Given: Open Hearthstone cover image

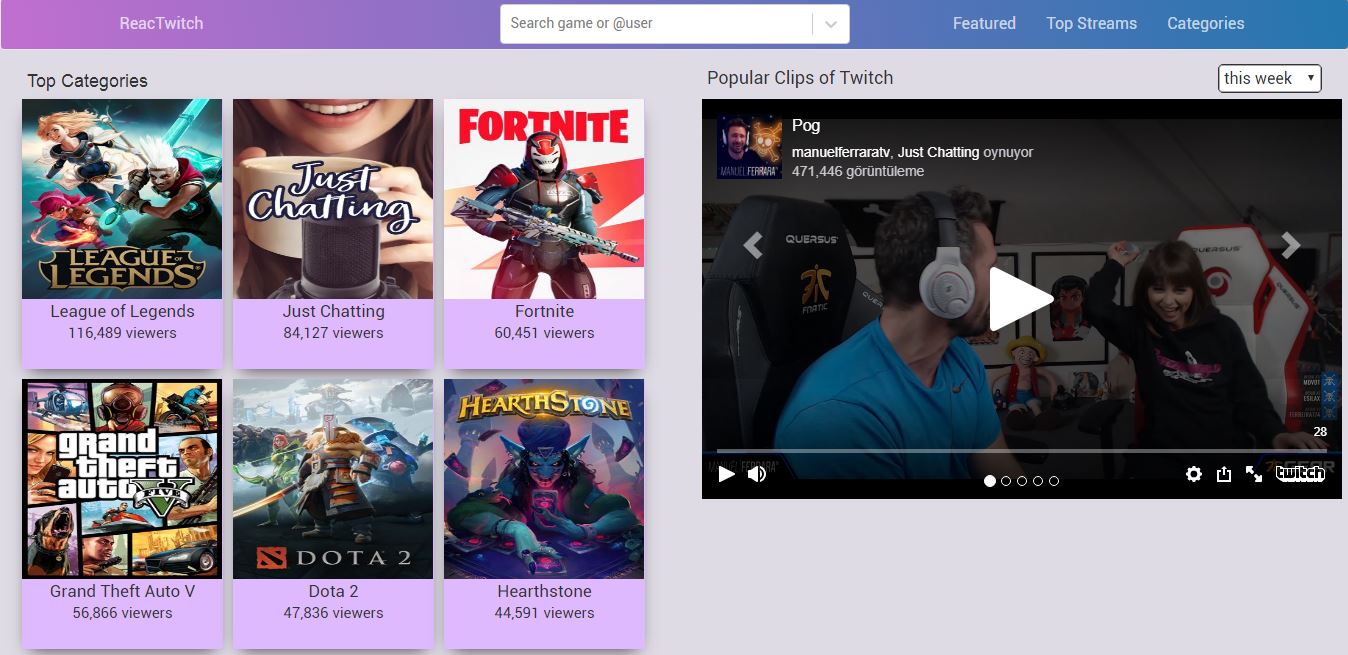Looking at the screenshot, I should point(544,479).
